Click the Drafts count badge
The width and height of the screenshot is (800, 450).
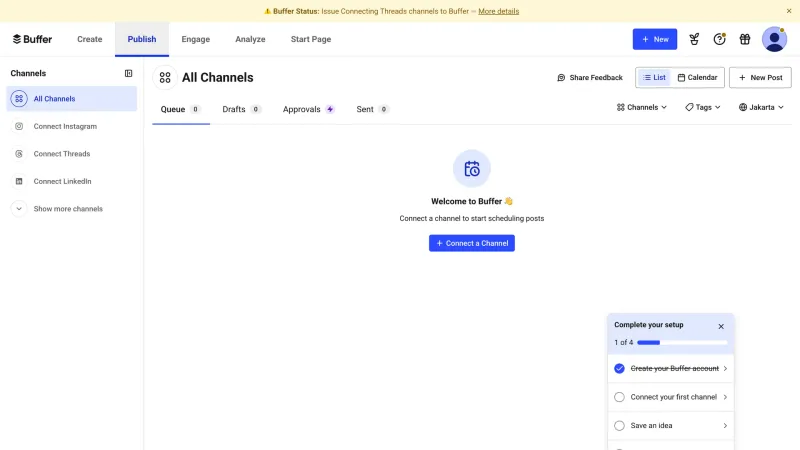(x=256, y=109)
